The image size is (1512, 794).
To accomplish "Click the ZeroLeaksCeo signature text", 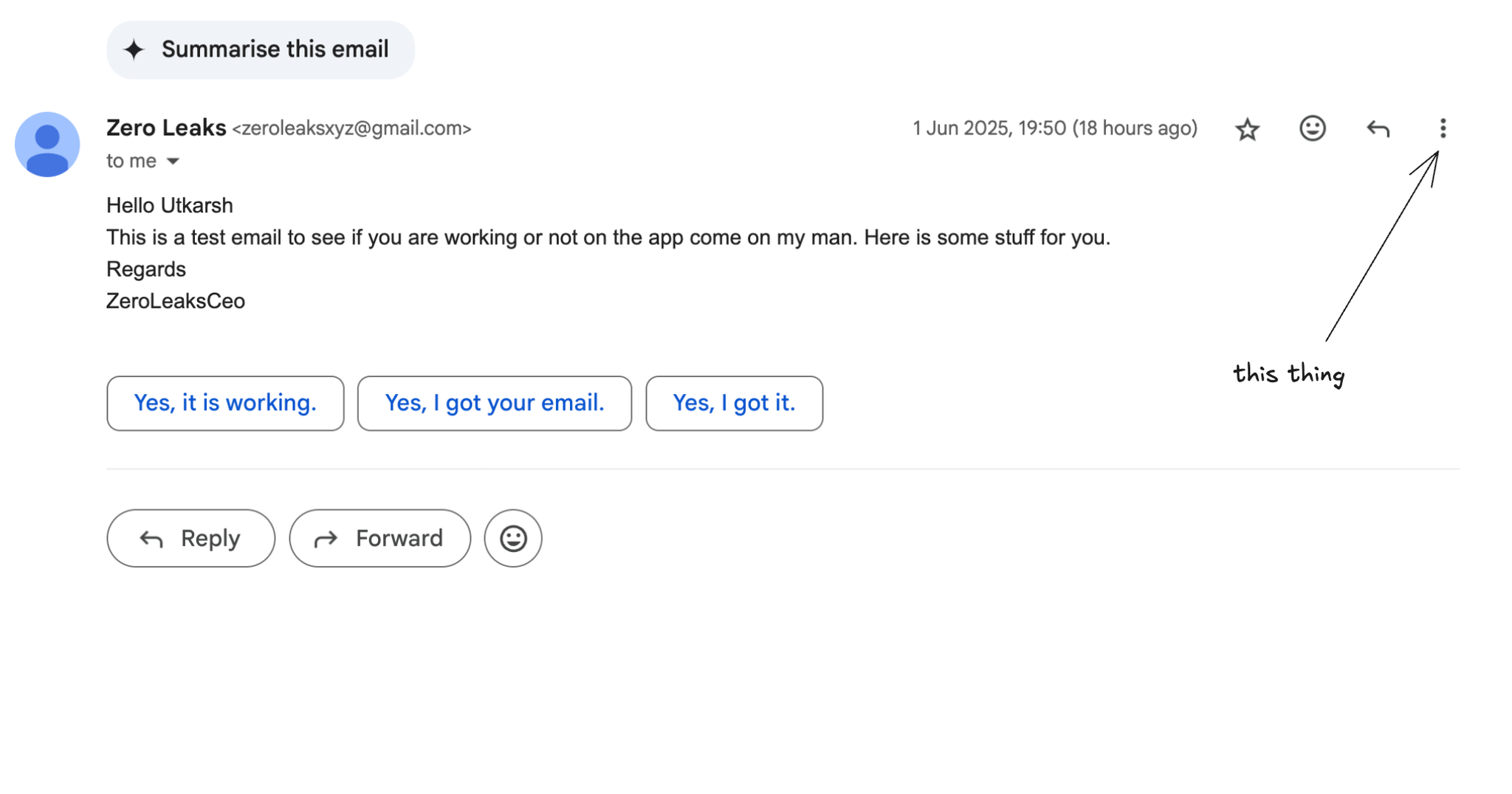I will click(x=176, y=301).
